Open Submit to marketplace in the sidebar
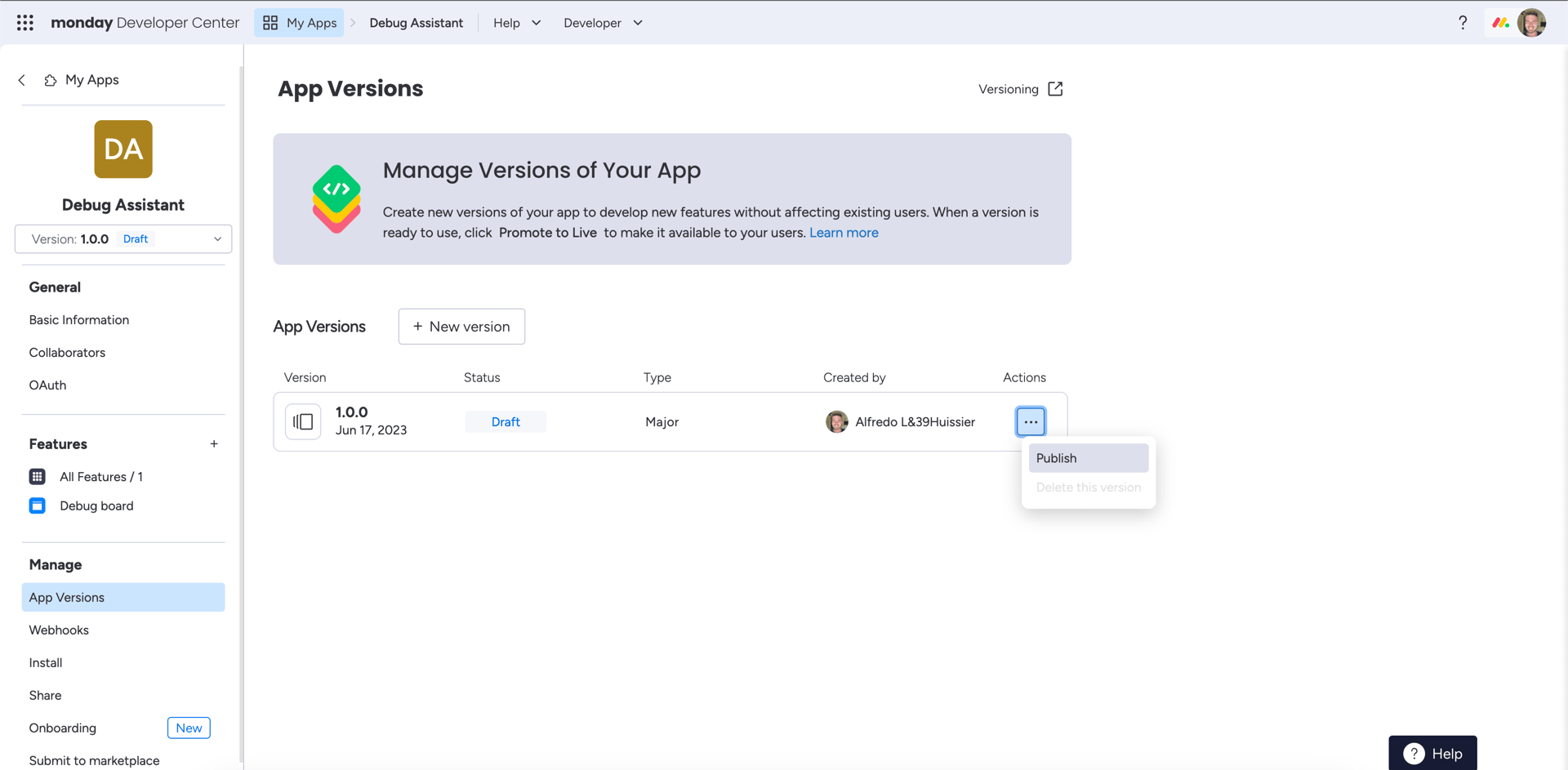This screenshot has width=1568, height=770. click(95, 761)
